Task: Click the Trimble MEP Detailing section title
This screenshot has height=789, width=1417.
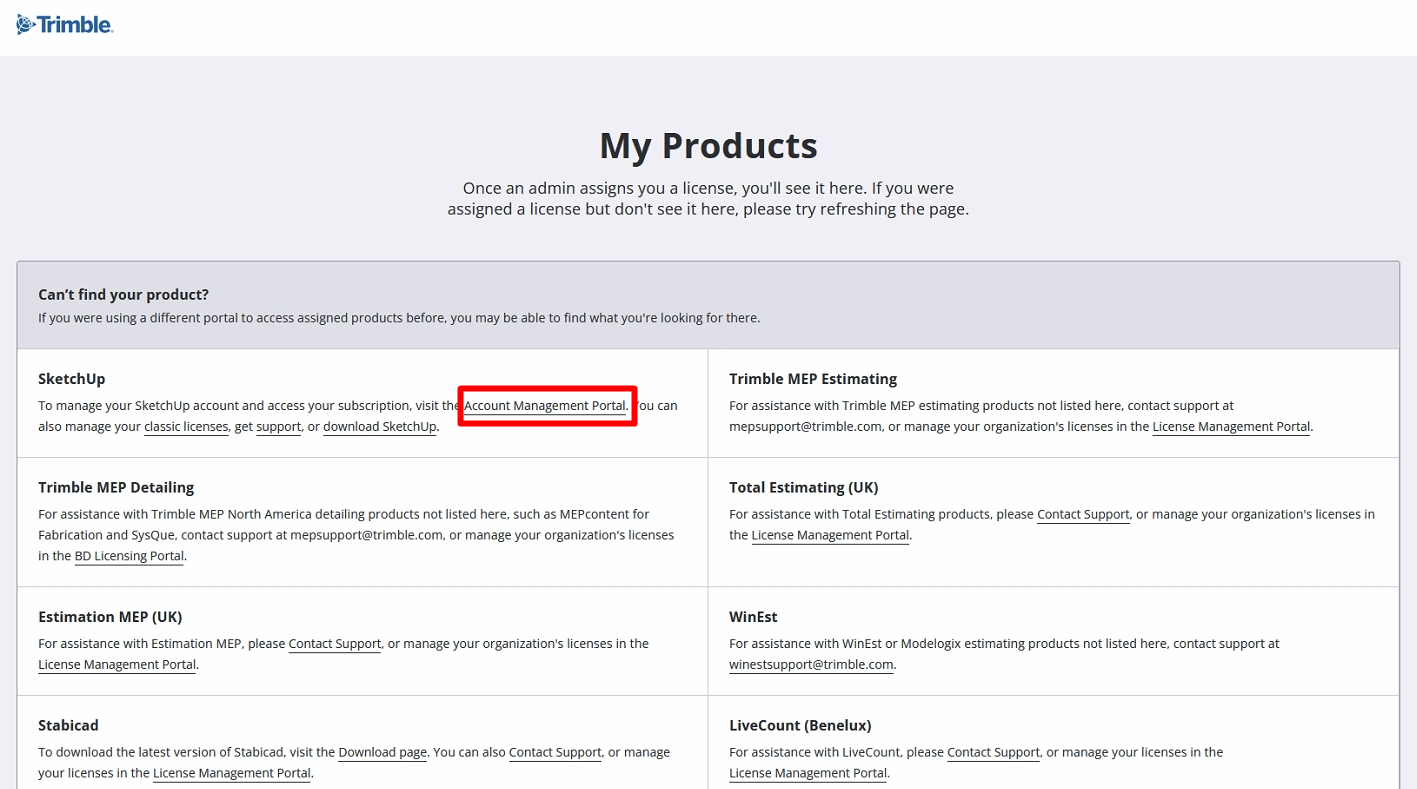Action: point(116,488)
